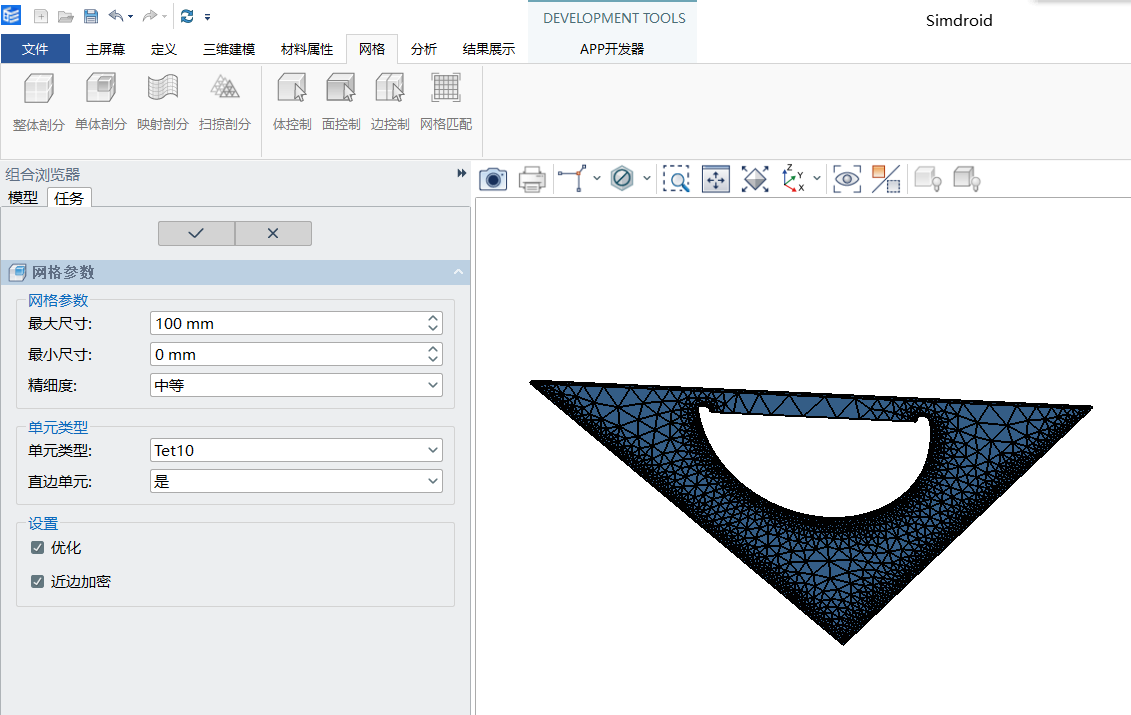Switch to the 模型 browser tab
The image size is (1131, 715).
coord(23,198)
